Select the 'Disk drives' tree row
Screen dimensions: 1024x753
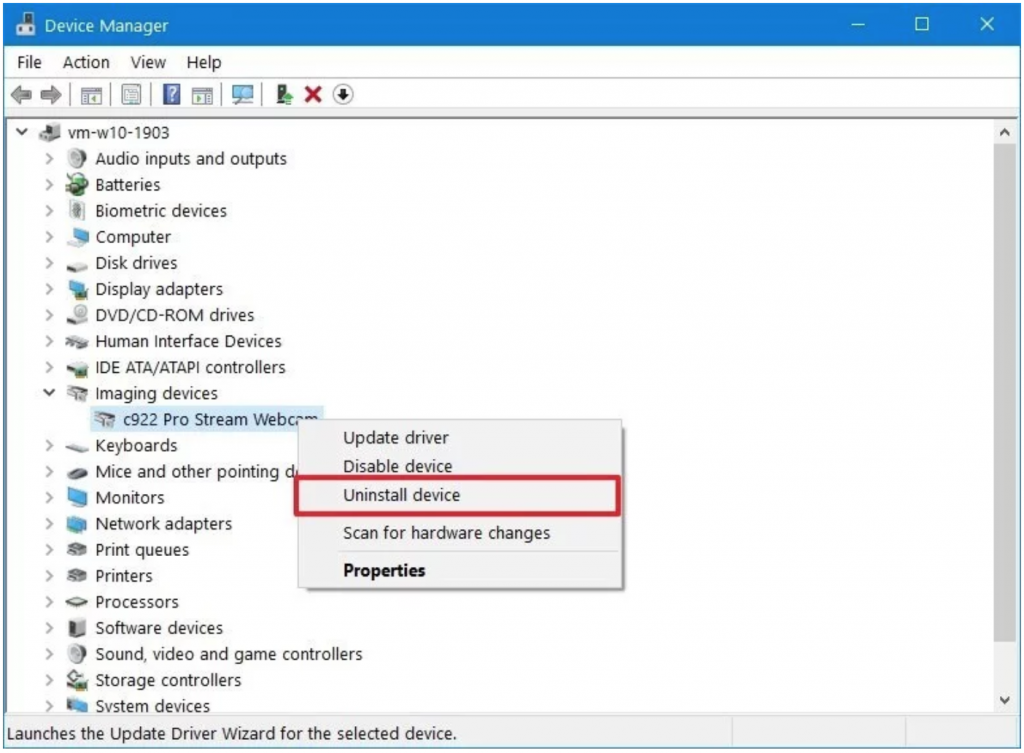pyautogui.click(x=136, y=263)
